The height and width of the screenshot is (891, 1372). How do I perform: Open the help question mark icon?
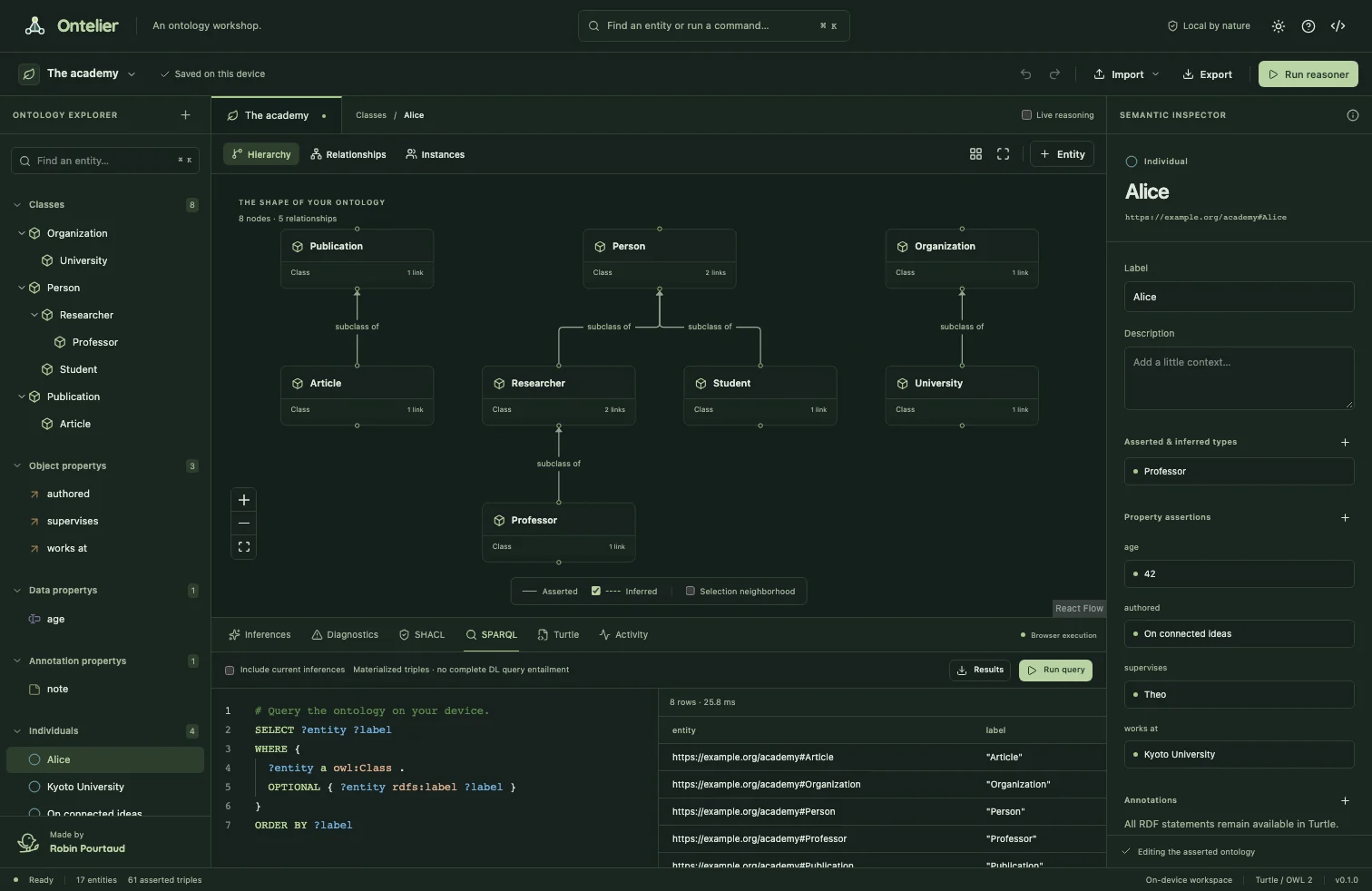point(1308,26)
